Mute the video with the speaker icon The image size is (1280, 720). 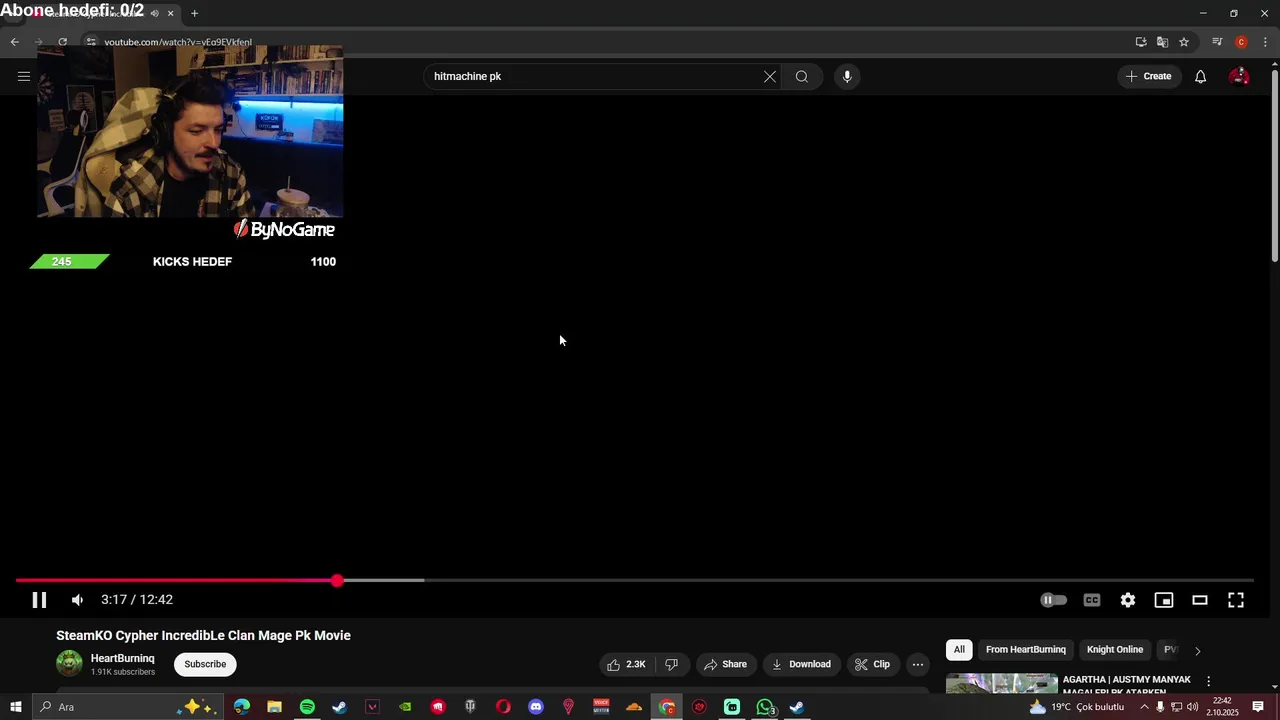point(77,600)
